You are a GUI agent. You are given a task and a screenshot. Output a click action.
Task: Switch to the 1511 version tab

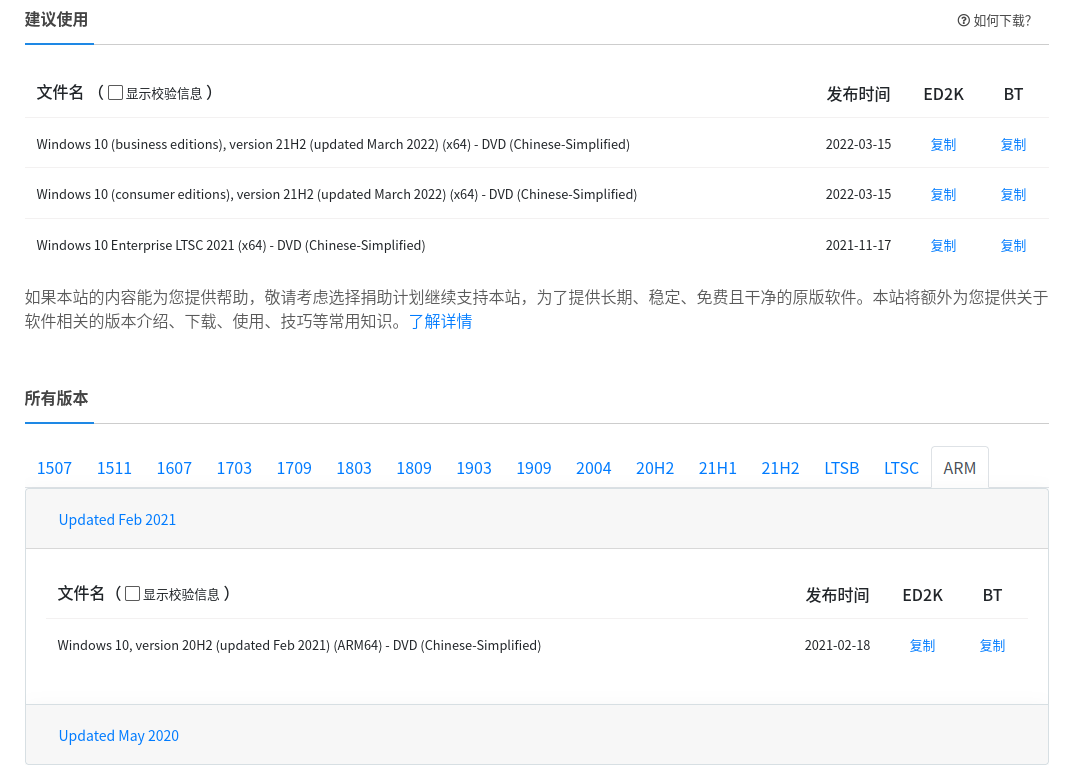pos(114,468)
